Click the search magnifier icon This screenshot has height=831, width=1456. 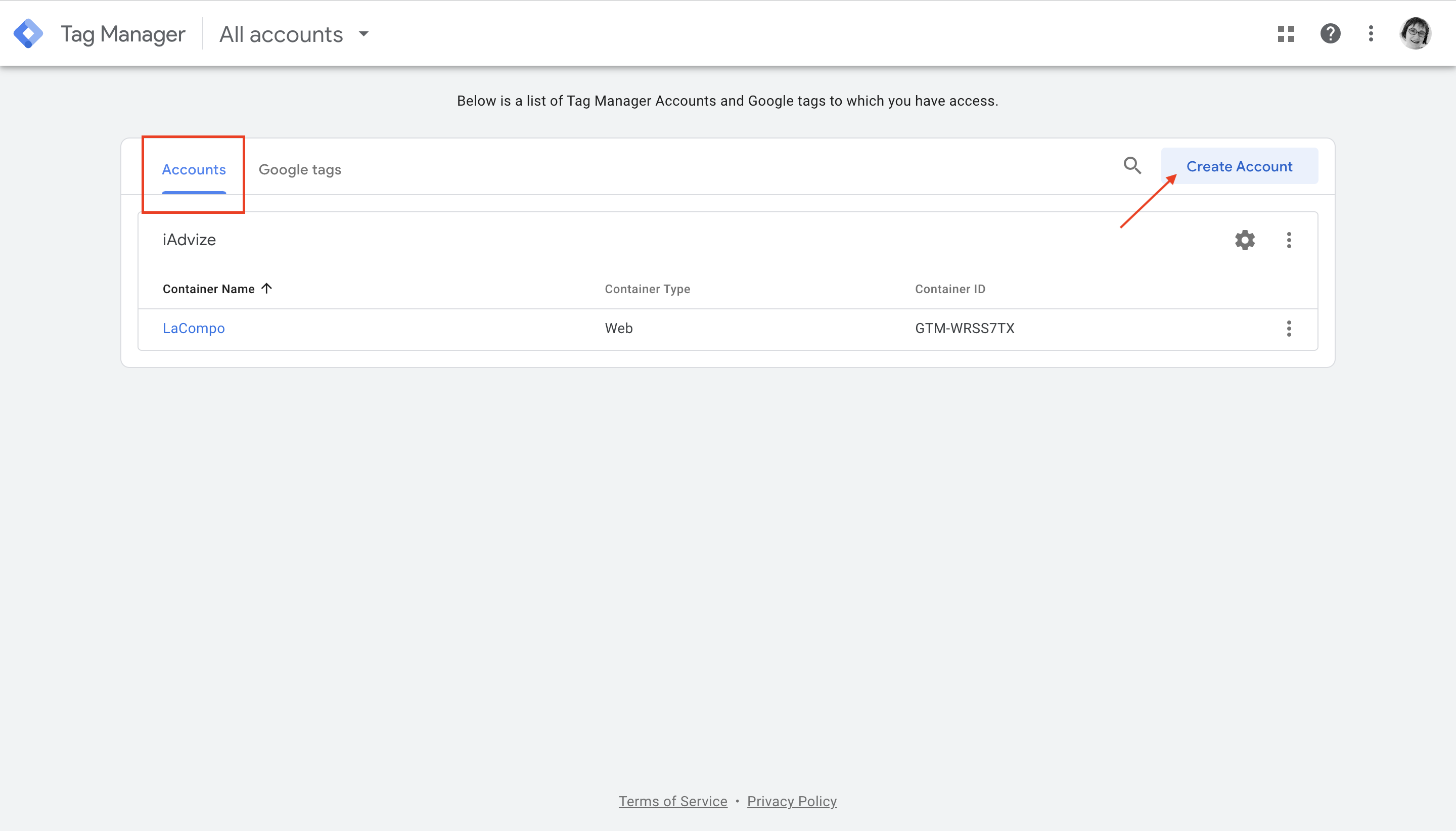(x=1132, y=165)
